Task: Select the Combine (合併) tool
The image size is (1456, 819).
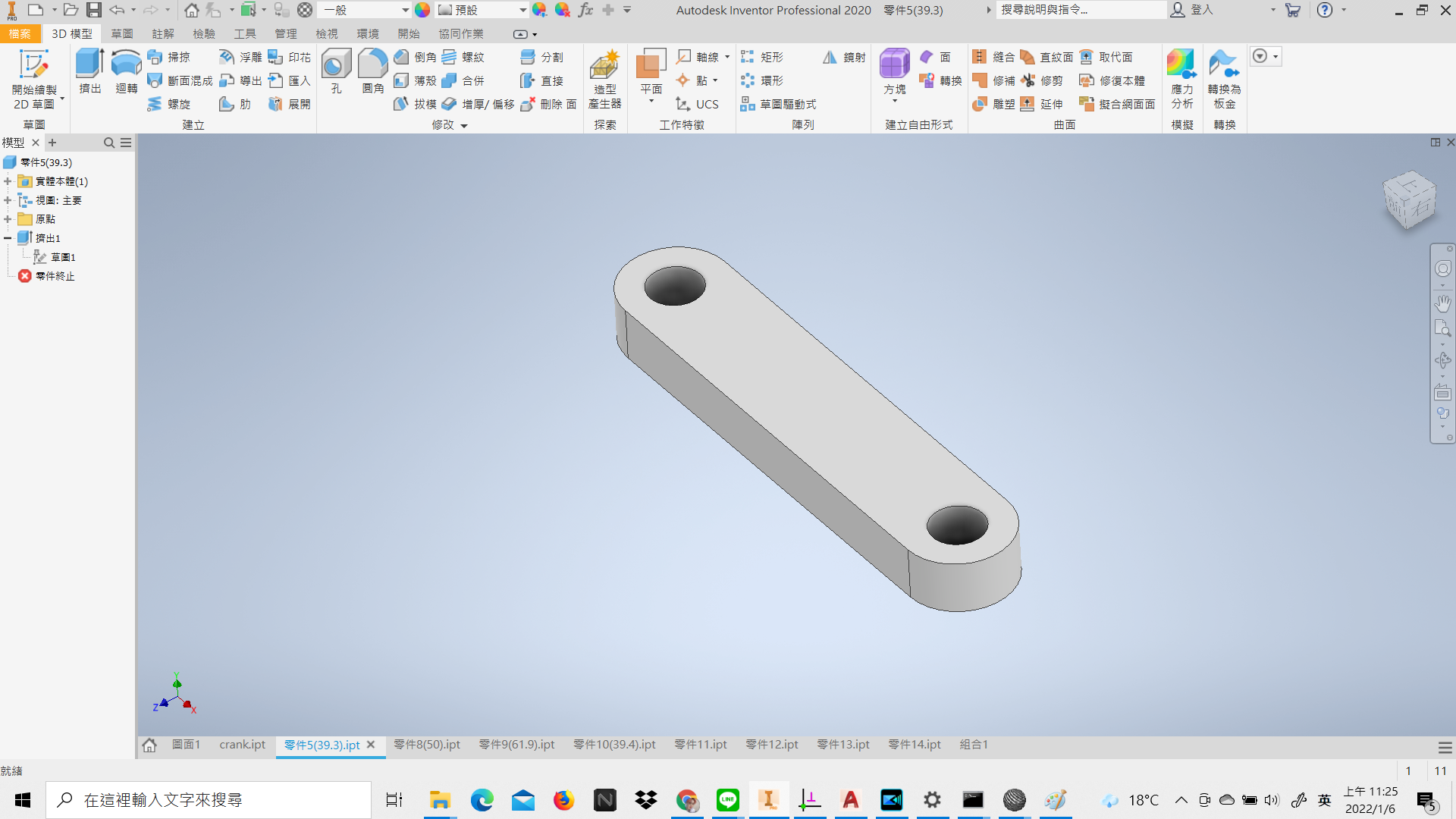Action: (463, 80)
